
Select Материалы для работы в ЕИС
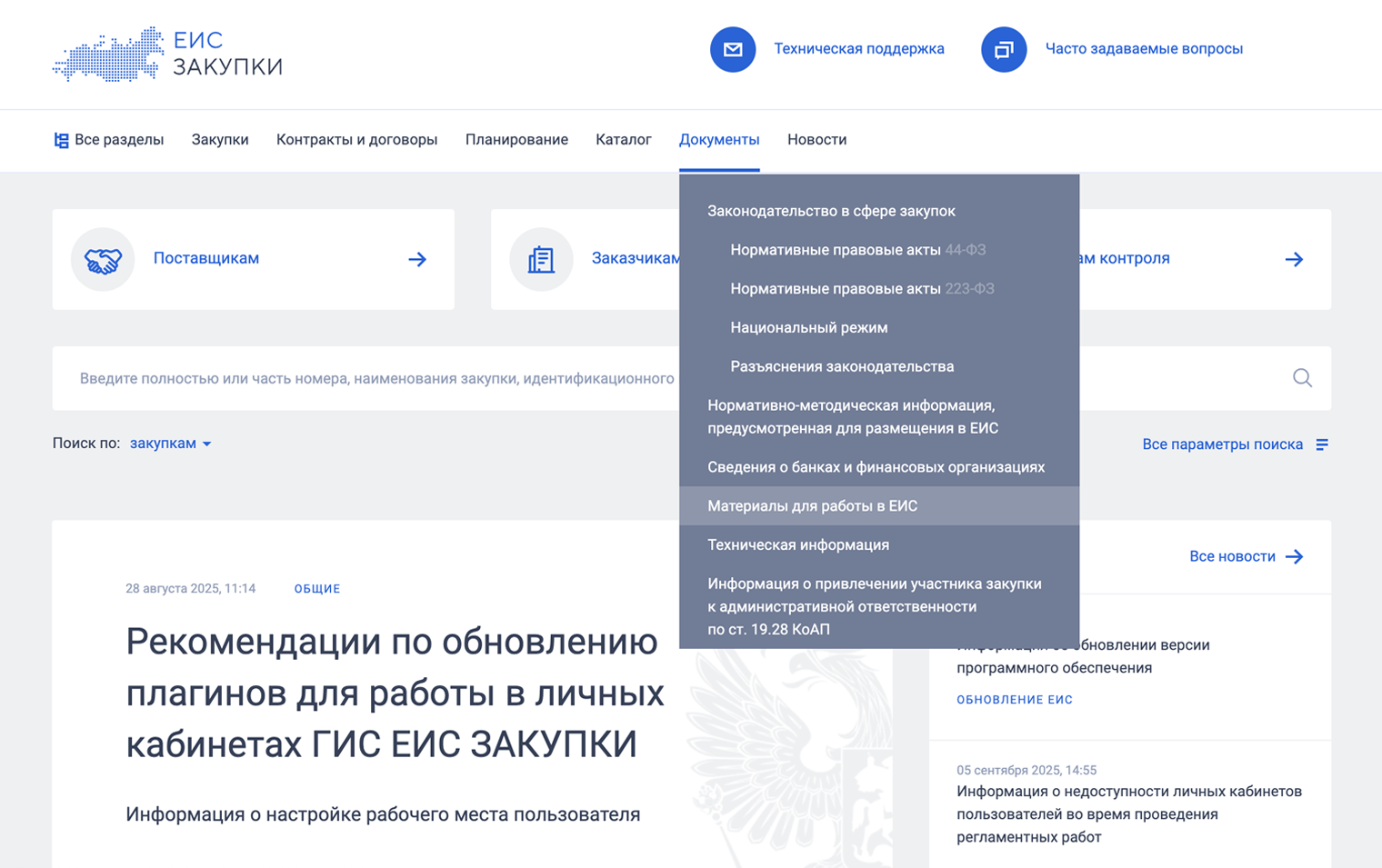point(812,506)
